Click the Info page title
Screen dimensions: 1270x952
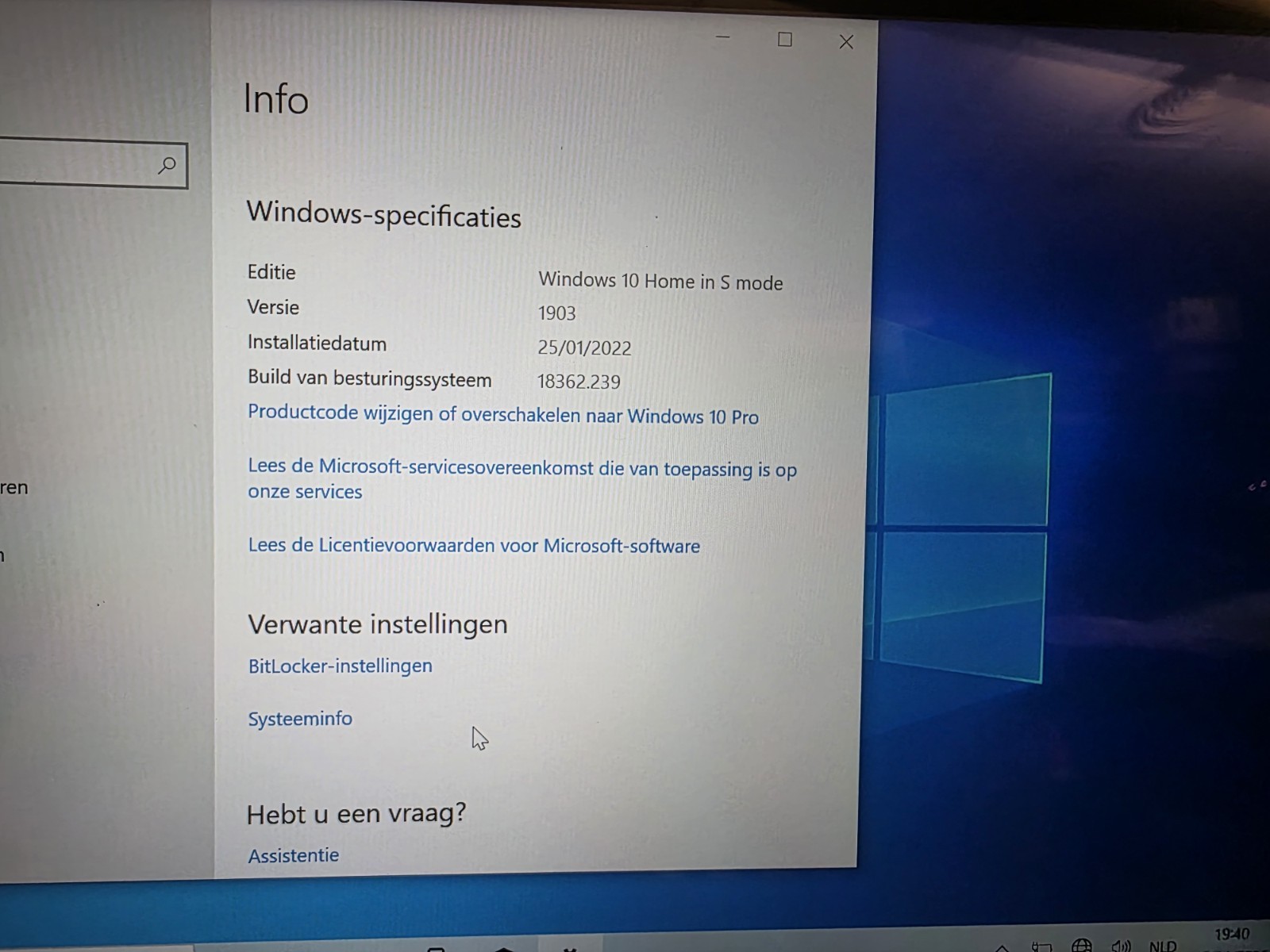(275, 99)
